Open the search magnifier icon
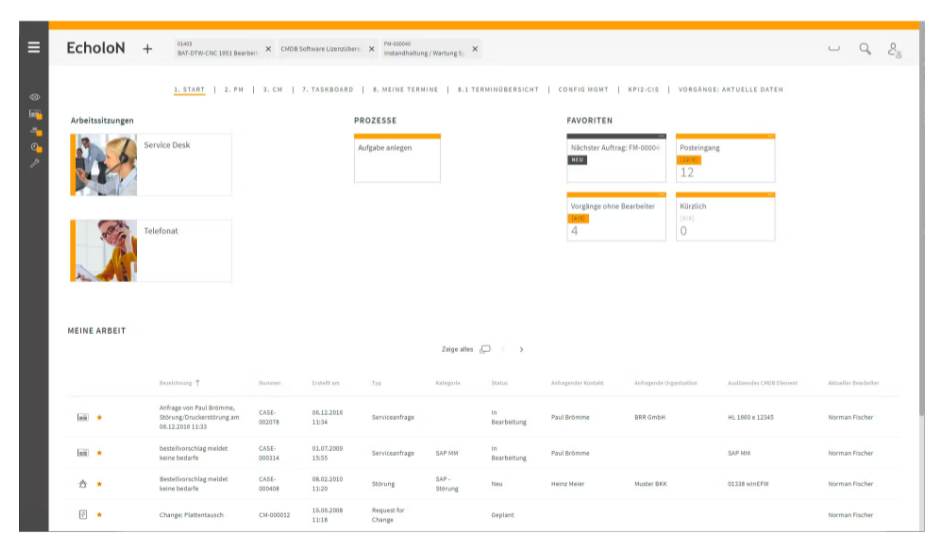This screenshot has width=942, height=556. [x=865, y=48]
